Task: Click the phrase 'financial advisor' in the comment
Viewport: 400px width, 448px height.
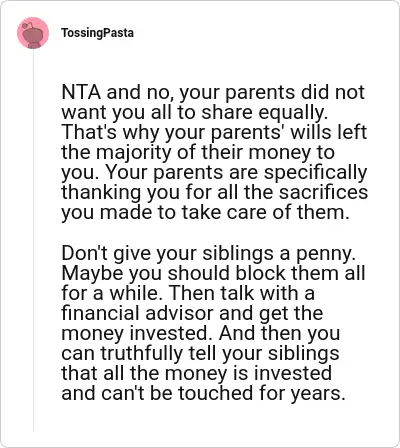Action: click(137, 313)
